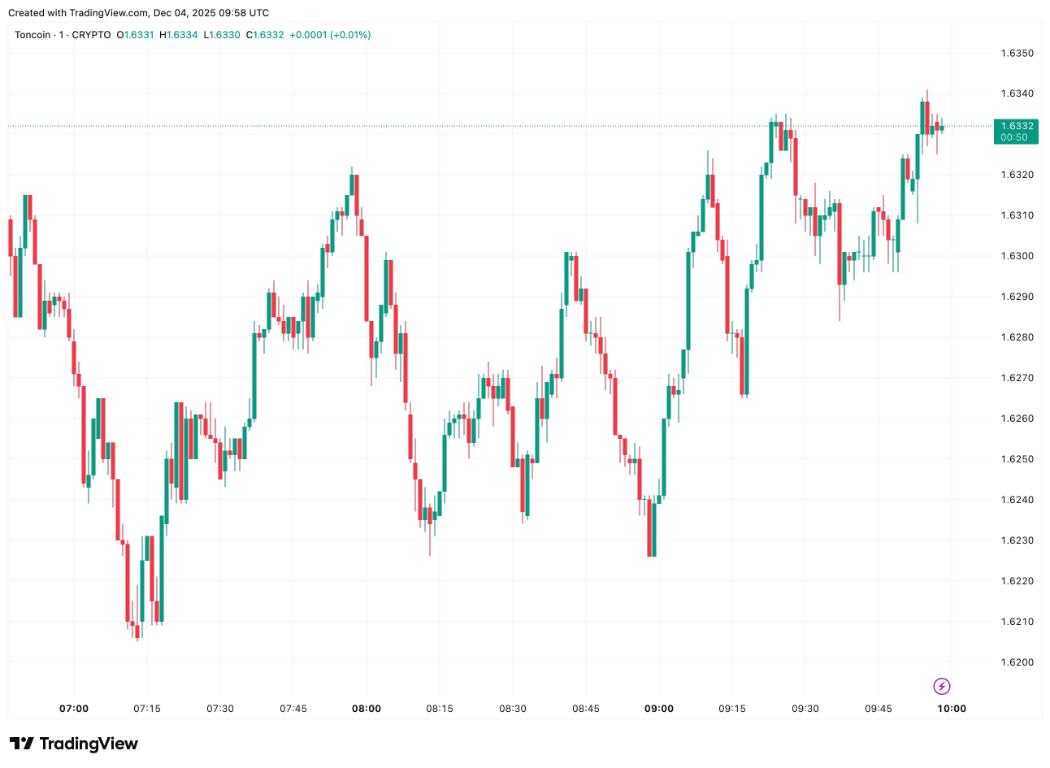The width and height of the screenshot is (1050, 768).
Task: Click the purple lightning bolt icon
Action: [x=941, y=686]
